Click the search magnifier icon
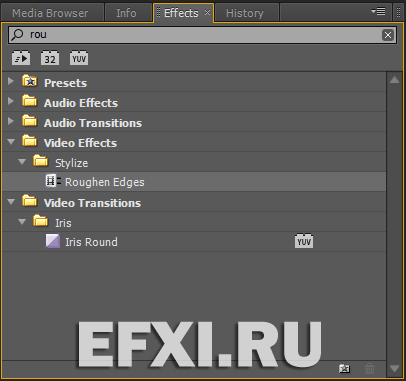The height and width of the screenshot is (381, 406). (17, 35)
